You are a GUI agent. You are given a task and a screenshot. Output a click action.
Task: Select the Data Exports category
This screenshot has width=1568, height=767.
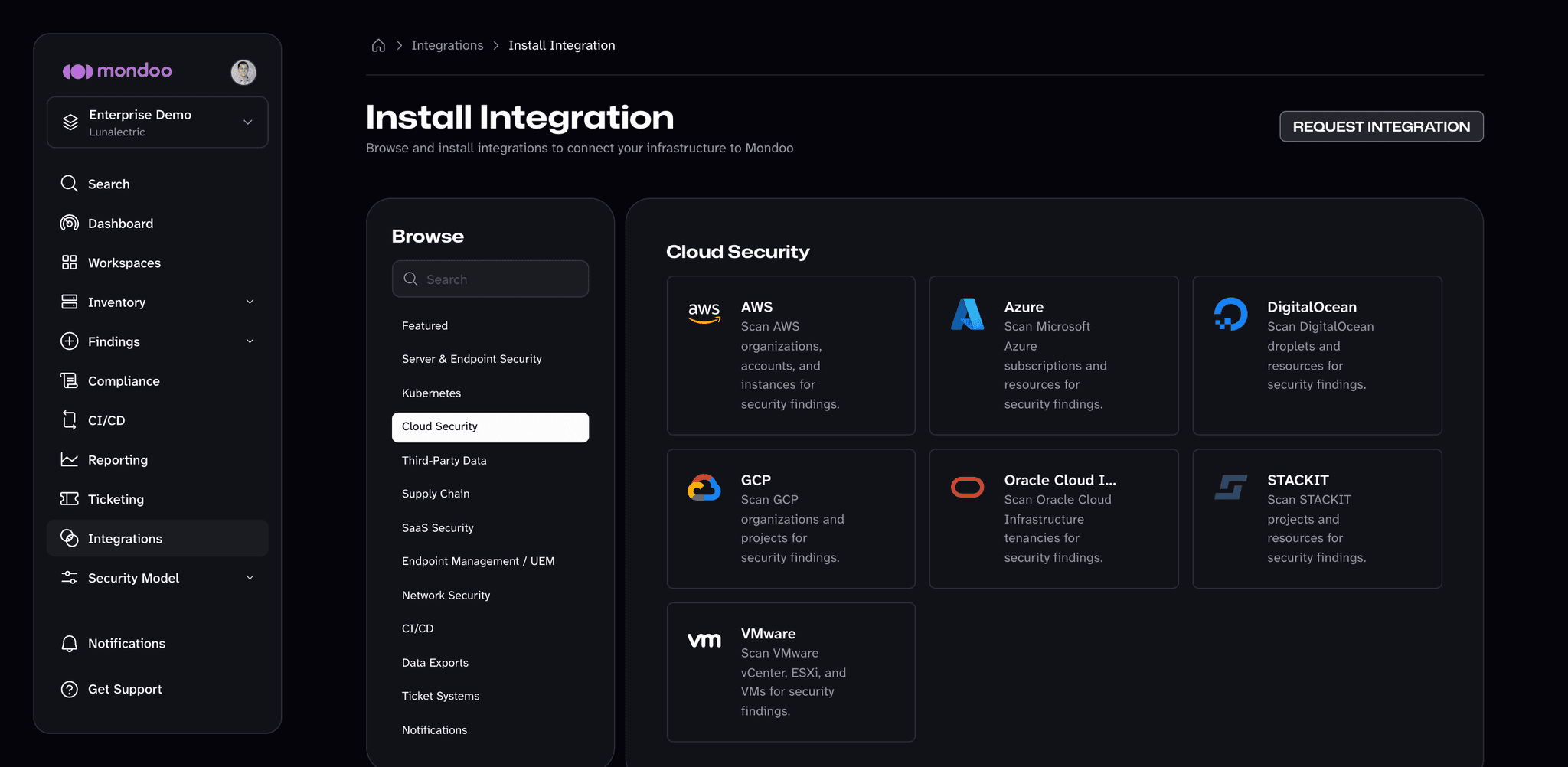[x=490, y=662]
